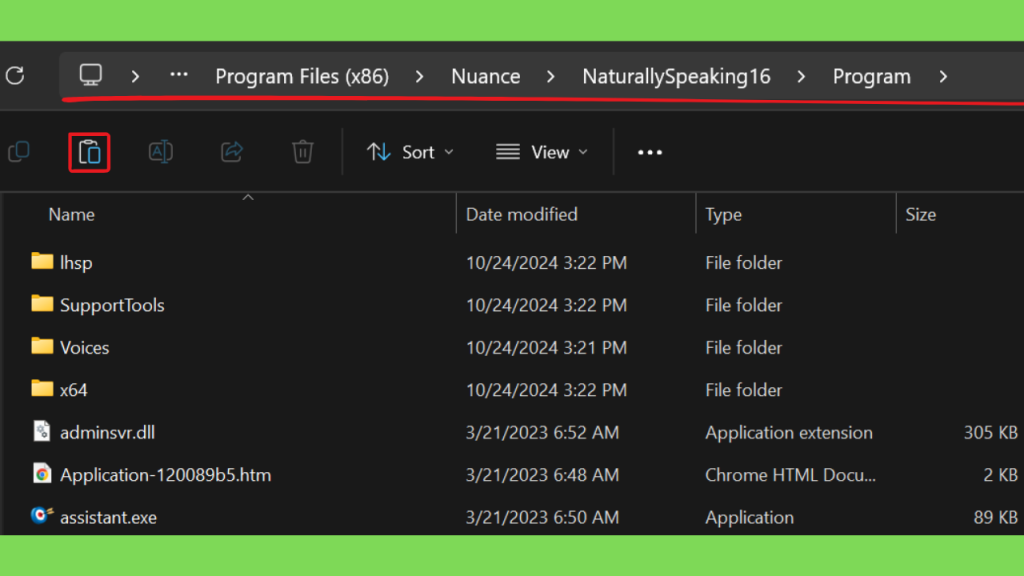Click the Delete trash can icon
This screenshot has width=1024, height=576.
(x=302, y=152)
